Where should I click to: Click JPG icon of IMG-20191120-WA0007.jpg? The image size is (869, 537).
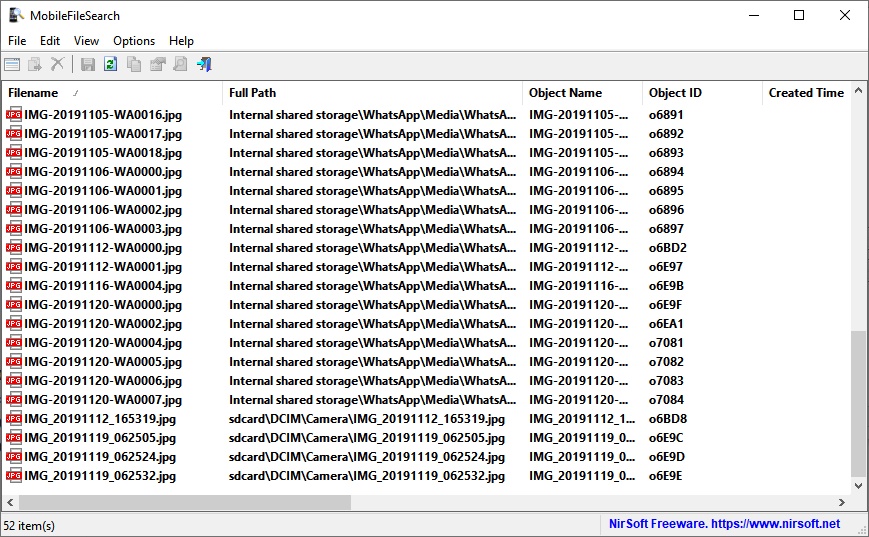(x=14, y=400)
